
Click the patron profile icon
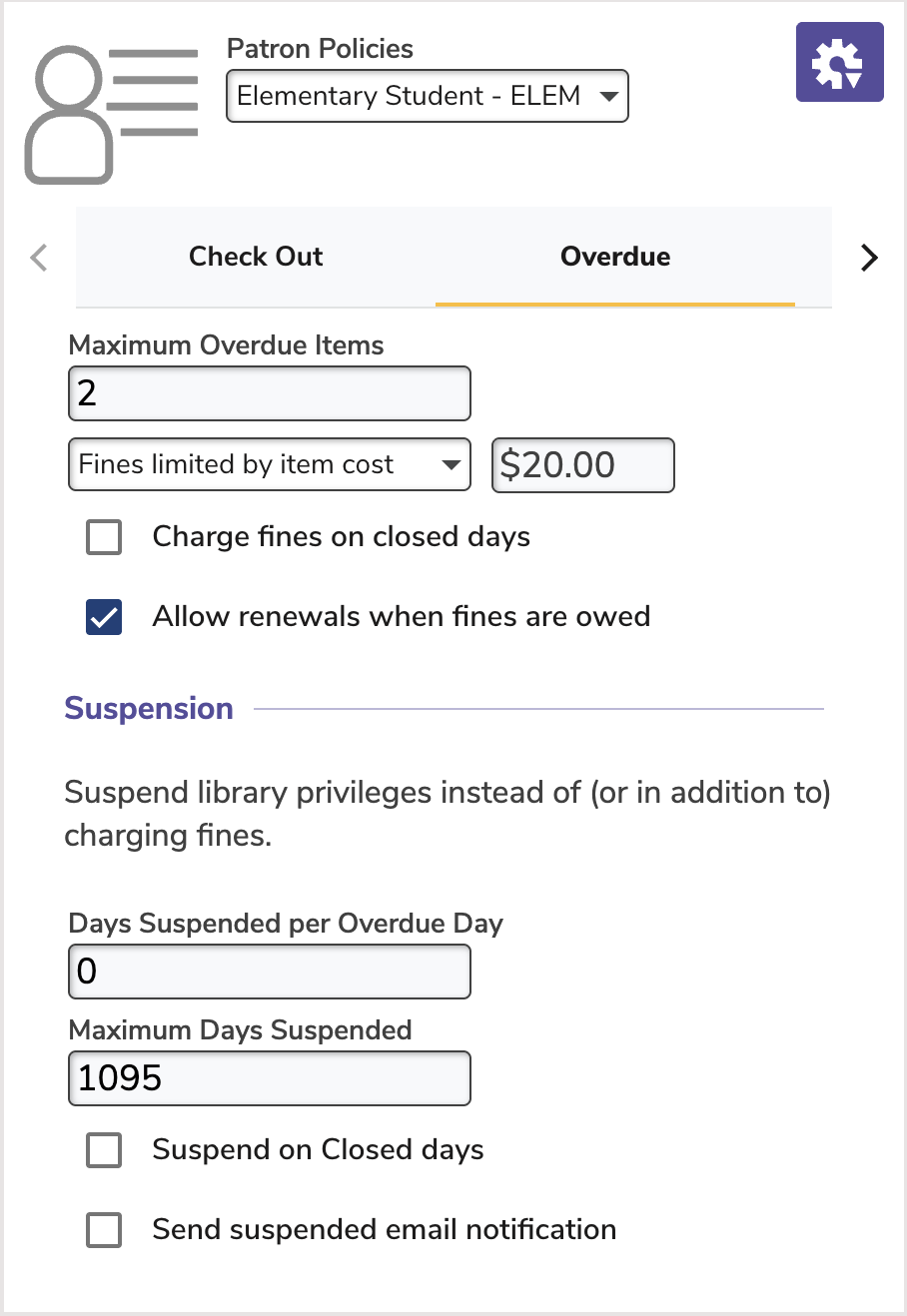110,114
